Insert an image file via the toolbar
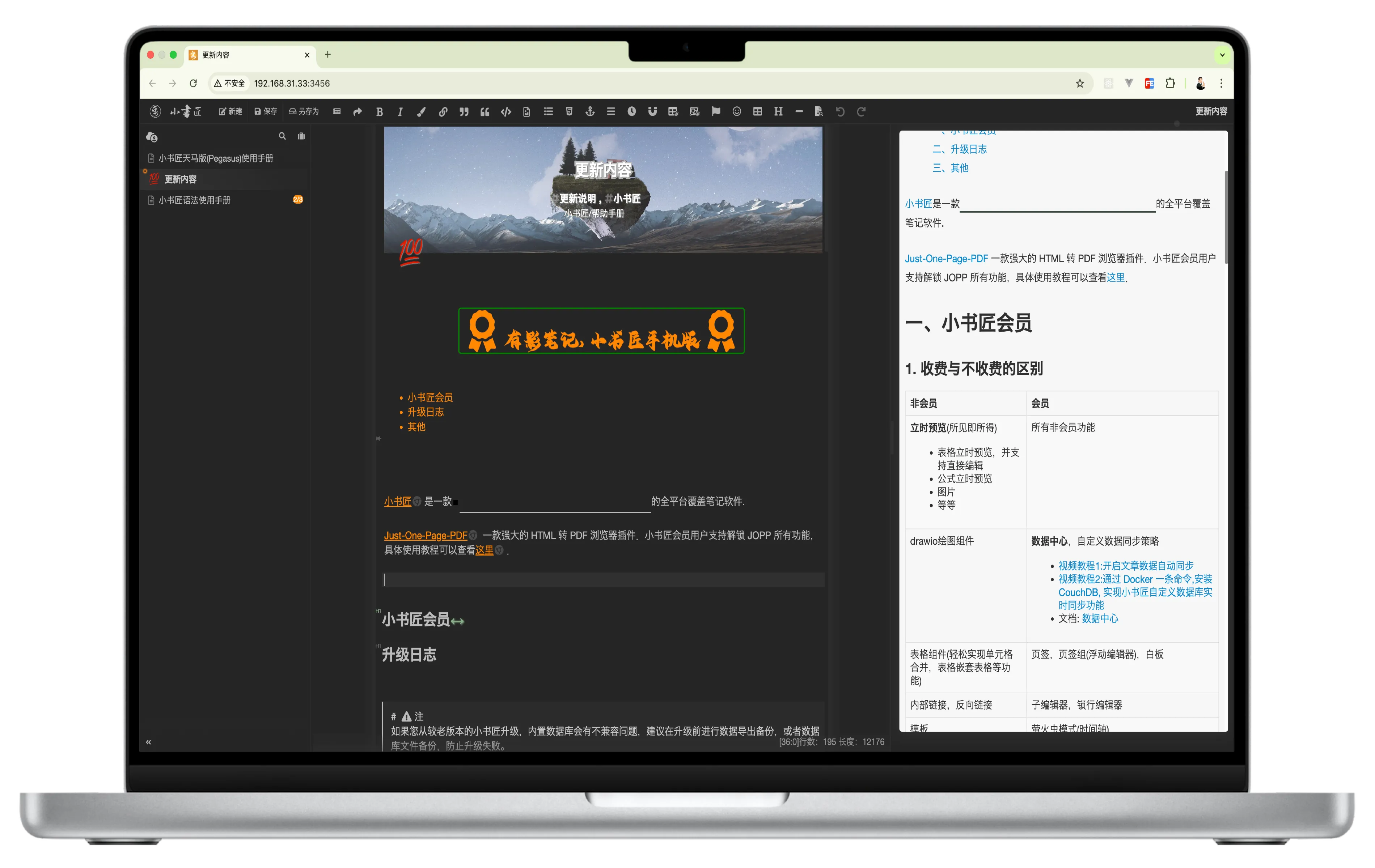The height and width of the screenshot is (868, 1375). pos(526,112)
